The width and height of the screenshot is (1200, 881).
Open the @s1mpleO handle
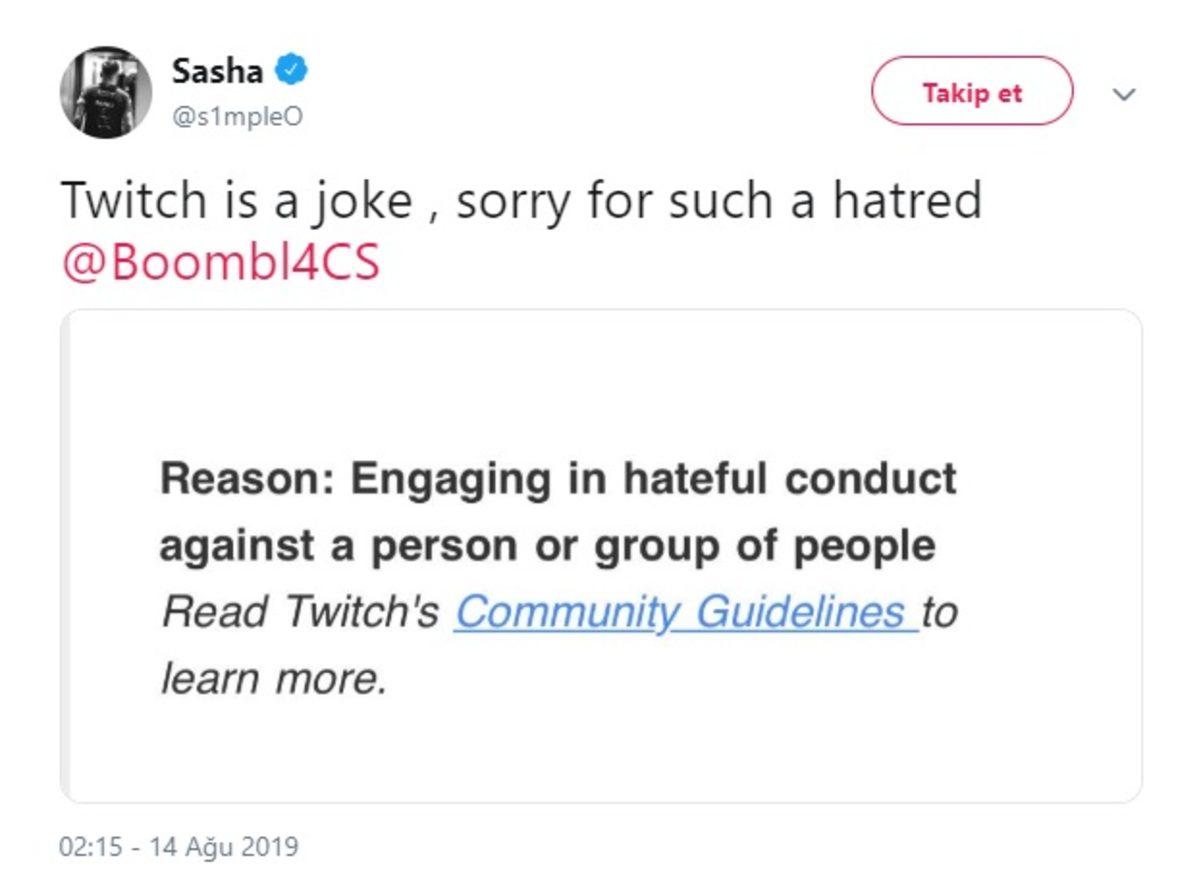tap(238, 117)
